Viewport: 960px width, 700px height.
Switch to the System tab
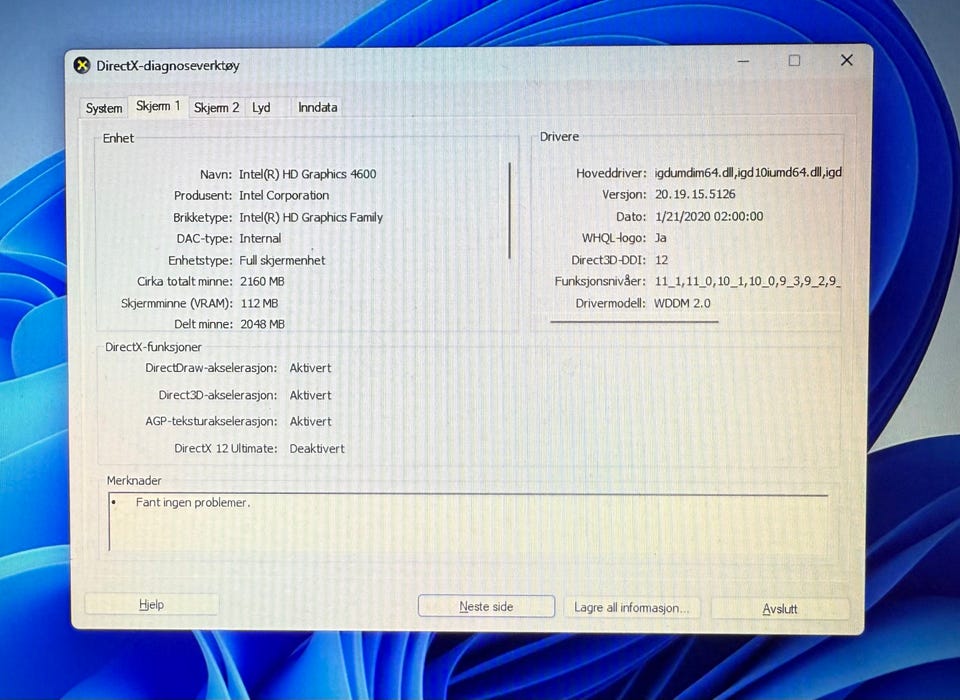(103, 108)
